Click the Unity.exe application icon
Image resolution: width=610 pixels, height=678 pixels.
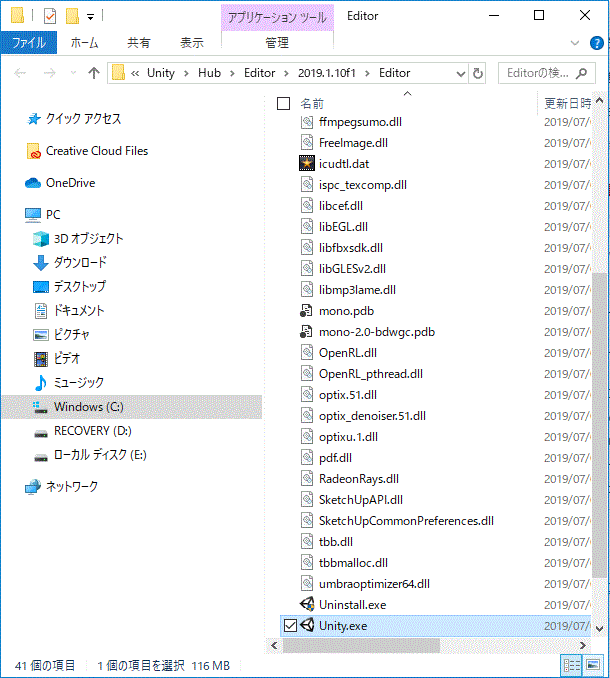tap(308, 626)
